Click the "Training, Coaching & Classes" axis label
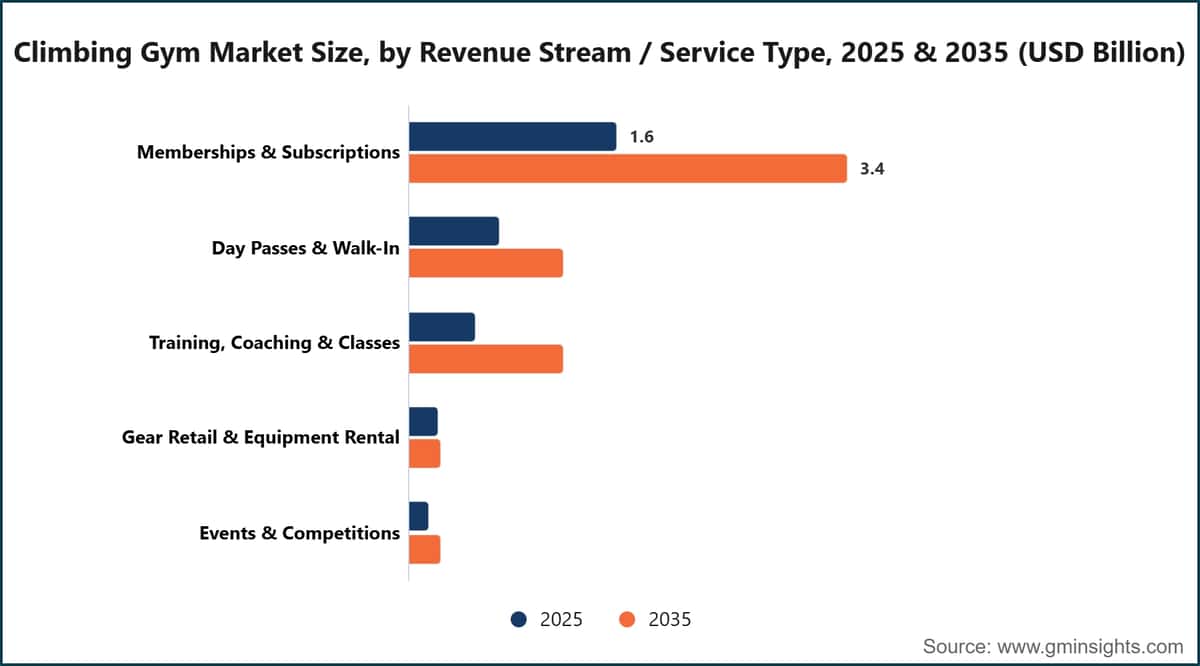Viewport: 1200px width, 666px height. click(x=275, y=343)
